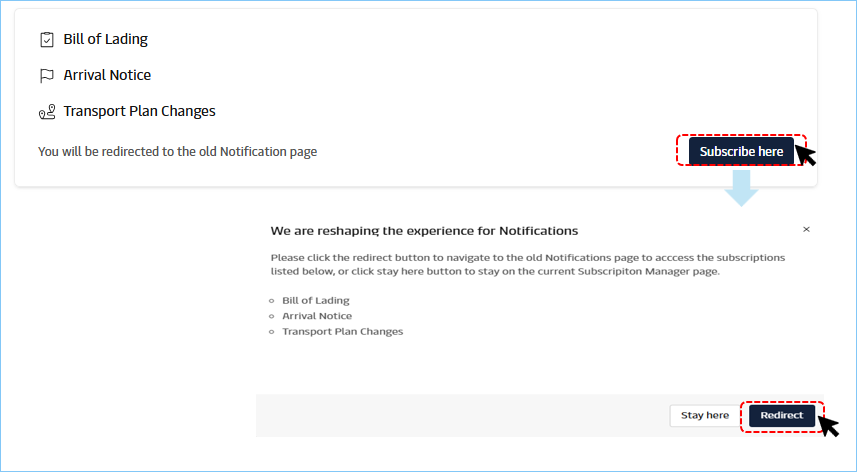Click the Transport Plan Changes bullet in the dialog
Screen dimensions: 857x472
342,332
